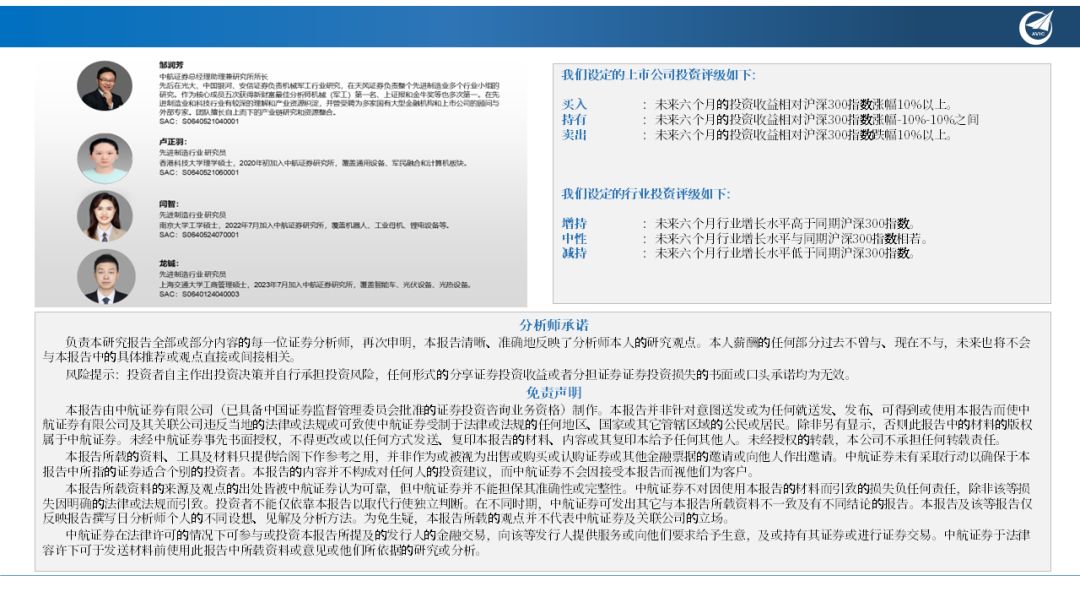This screenshot has width=1080, height=608.
Task: Click SAC code S0640521040001
Action: (x=199, y=121)
